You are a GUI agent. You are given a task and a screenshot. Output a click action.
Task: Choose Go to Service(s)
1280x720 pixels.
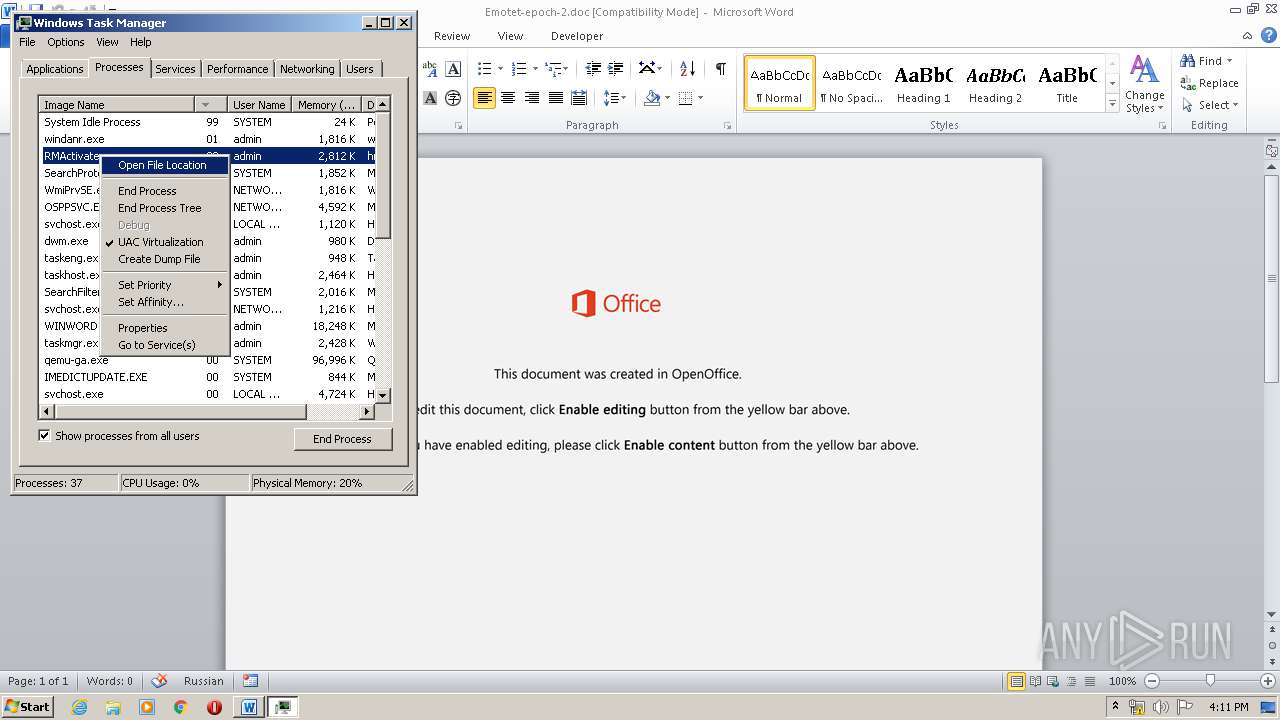tap(157, 345)
